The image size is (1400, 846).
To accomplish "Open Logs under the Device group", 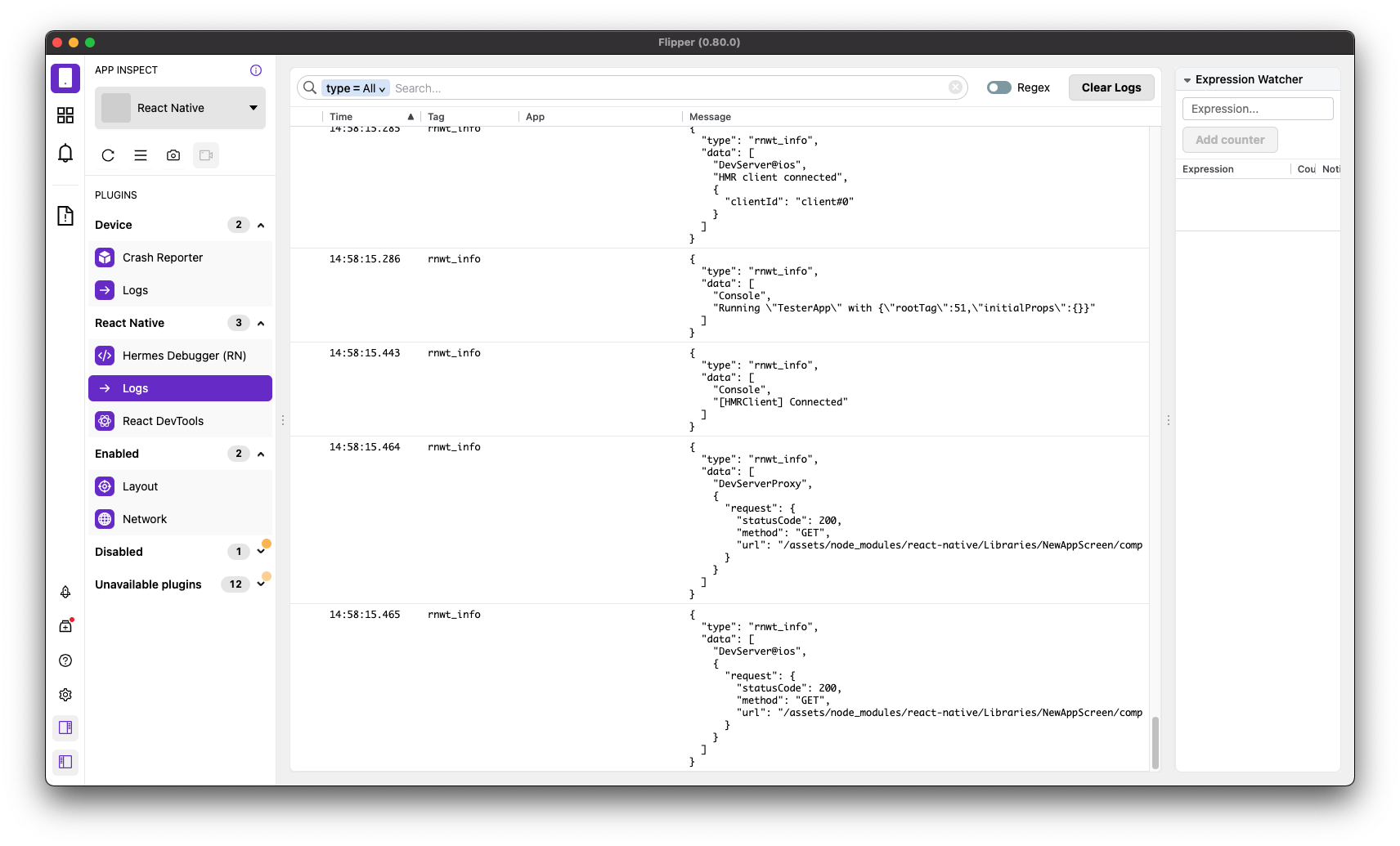I will coord(180,290).
